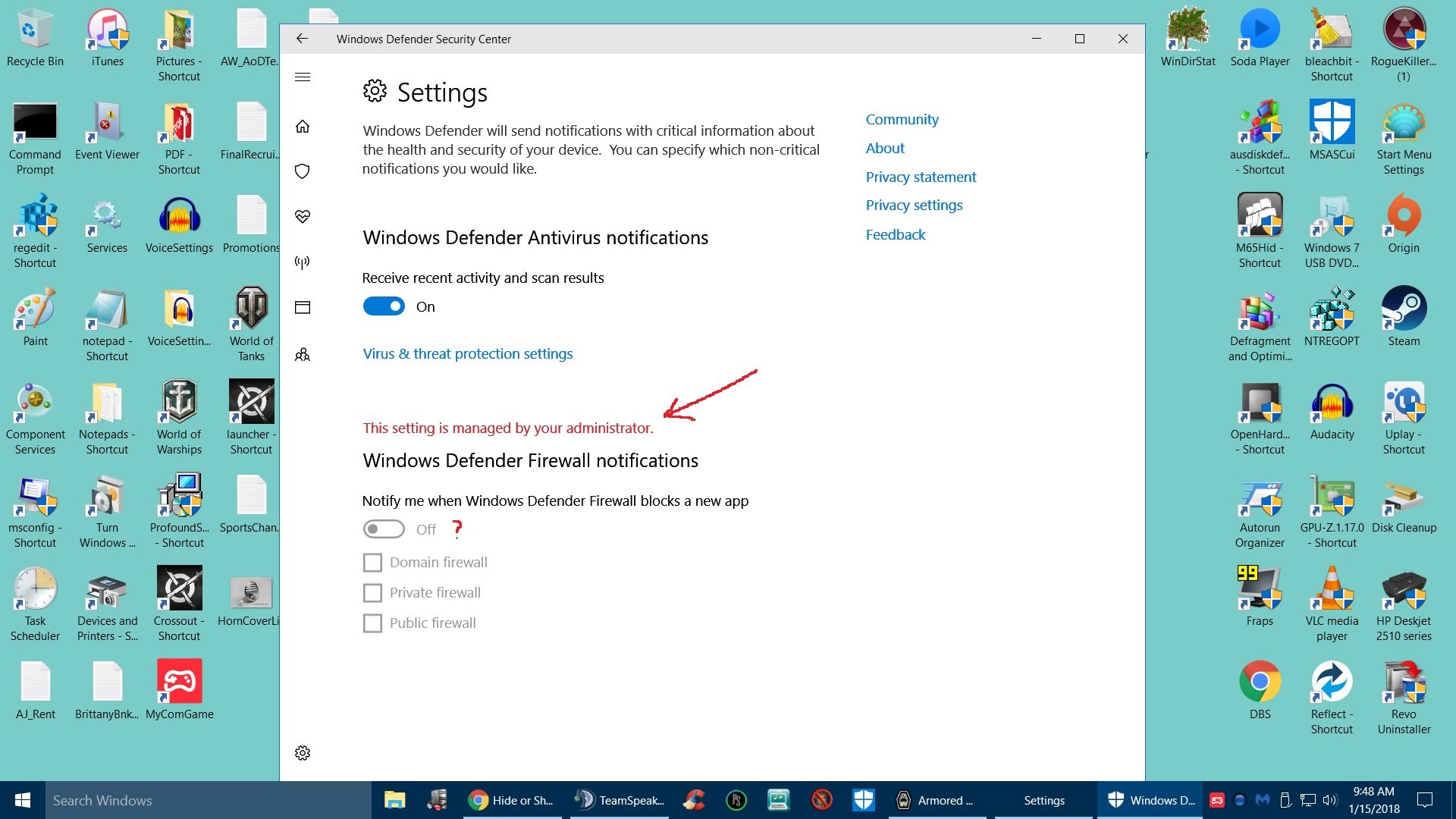Check the Private firewall checkbox

point(372,593)
